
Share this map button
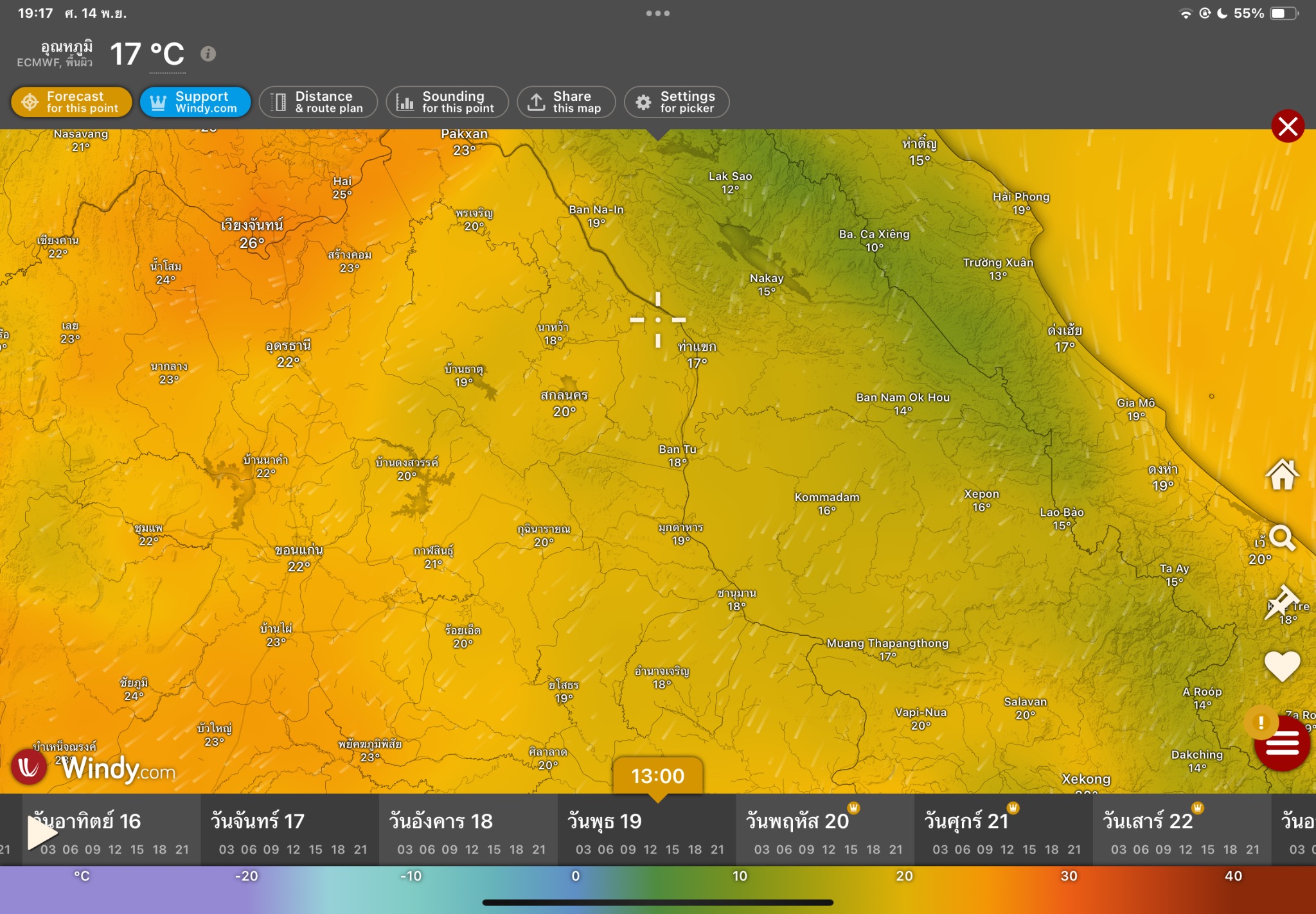(566, 102)
